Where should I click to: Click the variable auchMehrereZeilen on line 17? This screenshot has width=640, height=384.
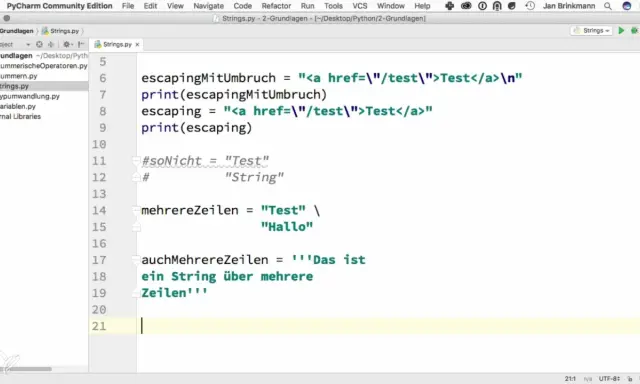point(205,260)
